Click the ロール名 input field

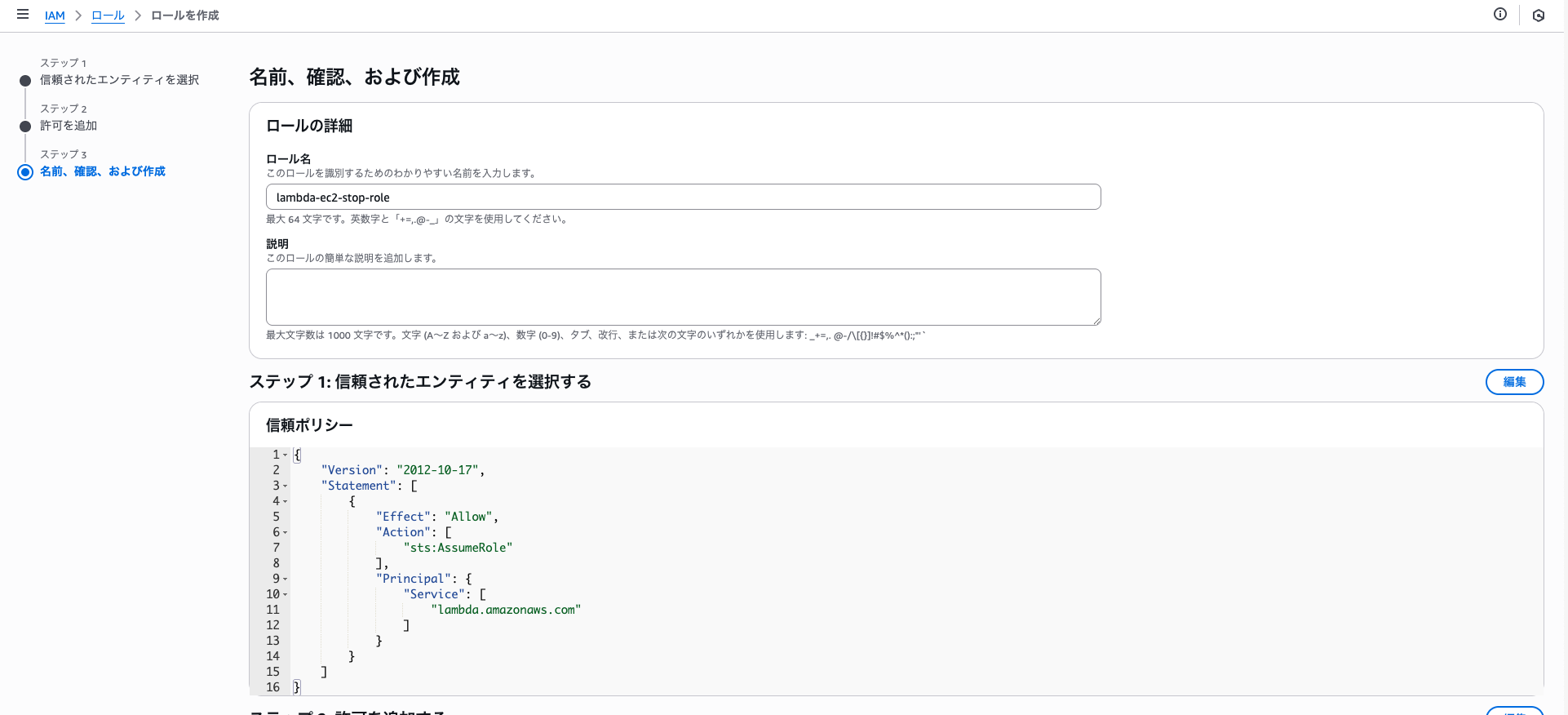(683, 197)
